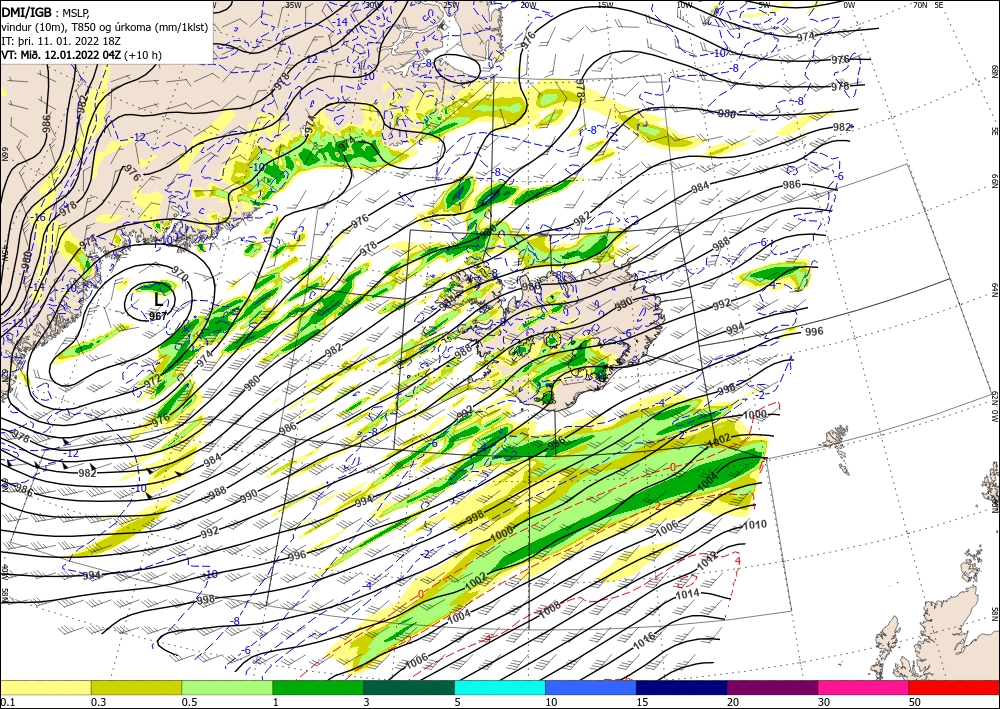Click the pink 30–50 mm legend swatch
The image size is (1000, 709).
tap(864, 687)
